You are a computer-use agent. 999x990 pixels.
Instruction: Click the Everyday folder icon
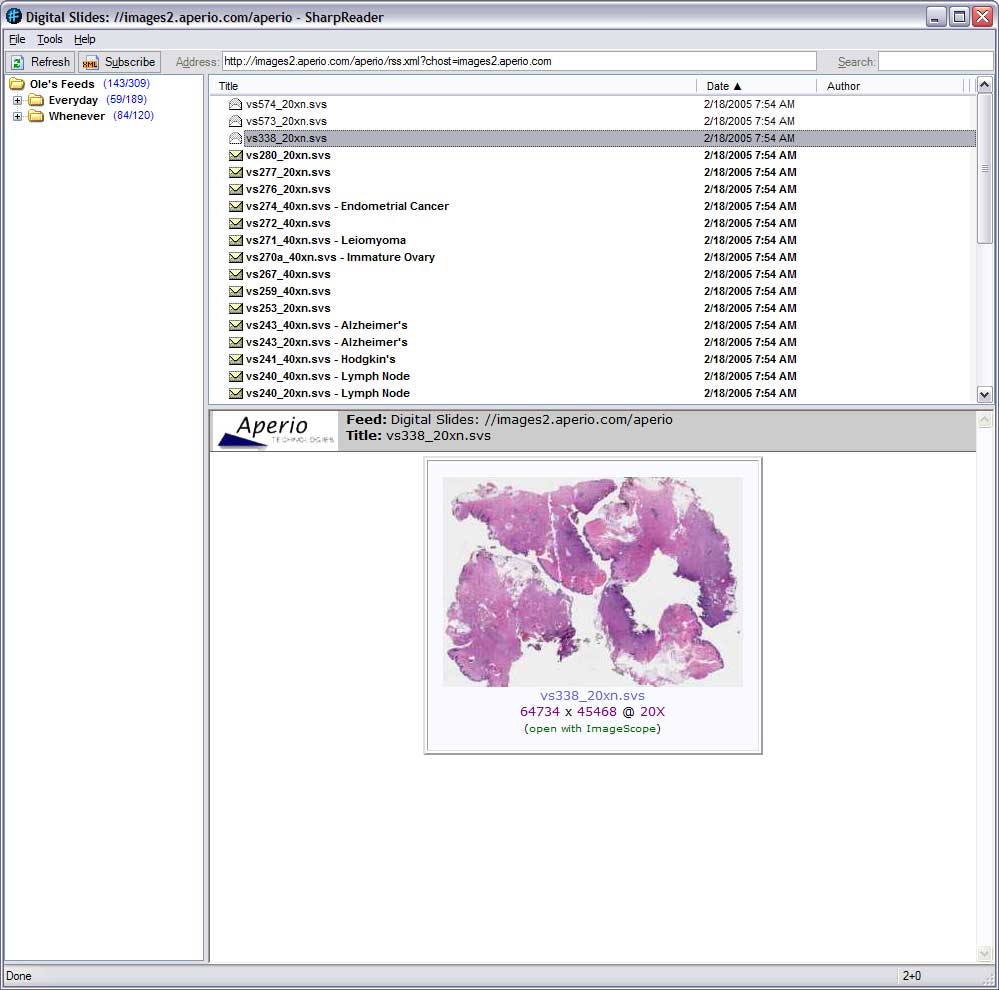pyautogui.click(x=36, y=100)
